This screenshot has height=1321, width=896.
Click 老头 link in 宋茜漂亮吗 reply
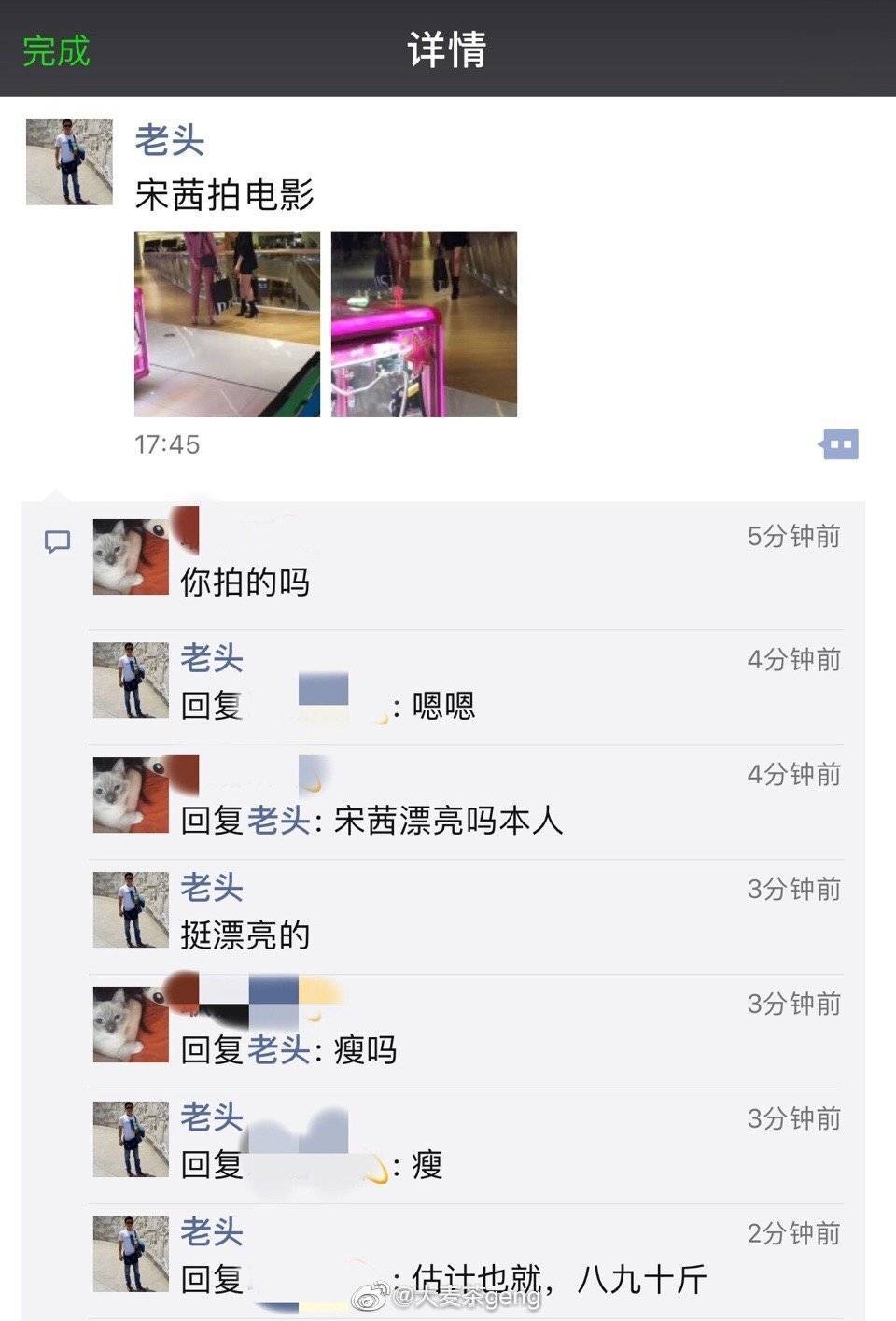278,821
